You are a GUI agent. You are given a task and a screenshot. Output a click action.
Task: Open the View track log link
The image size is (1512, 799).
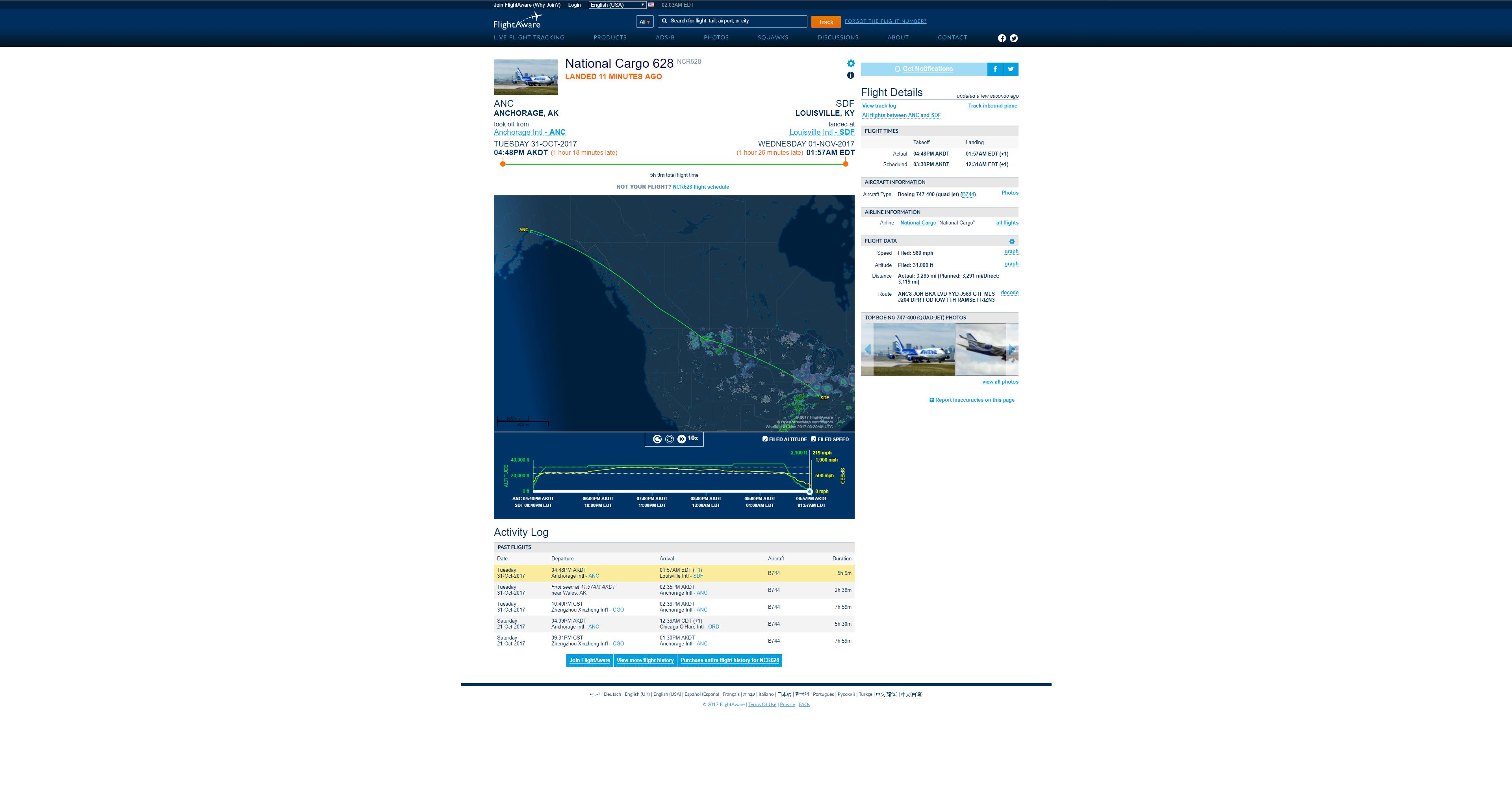[x=879, y=106]
